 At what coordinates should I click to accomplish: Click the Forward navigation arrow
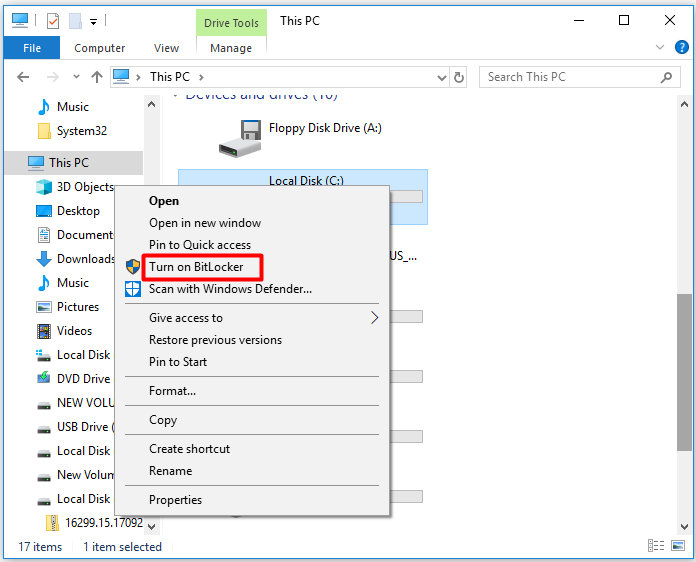(52, 77)
